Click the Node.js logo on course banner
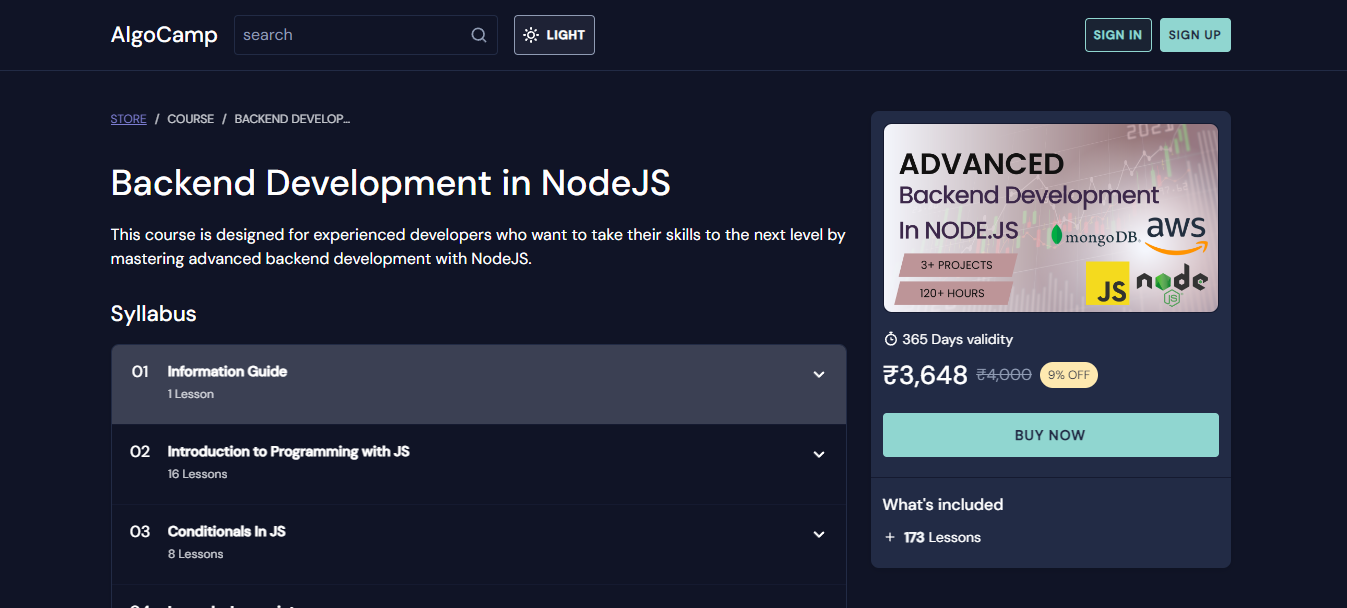This screenshot has width=1347, height=608. tap(1172, 284)
